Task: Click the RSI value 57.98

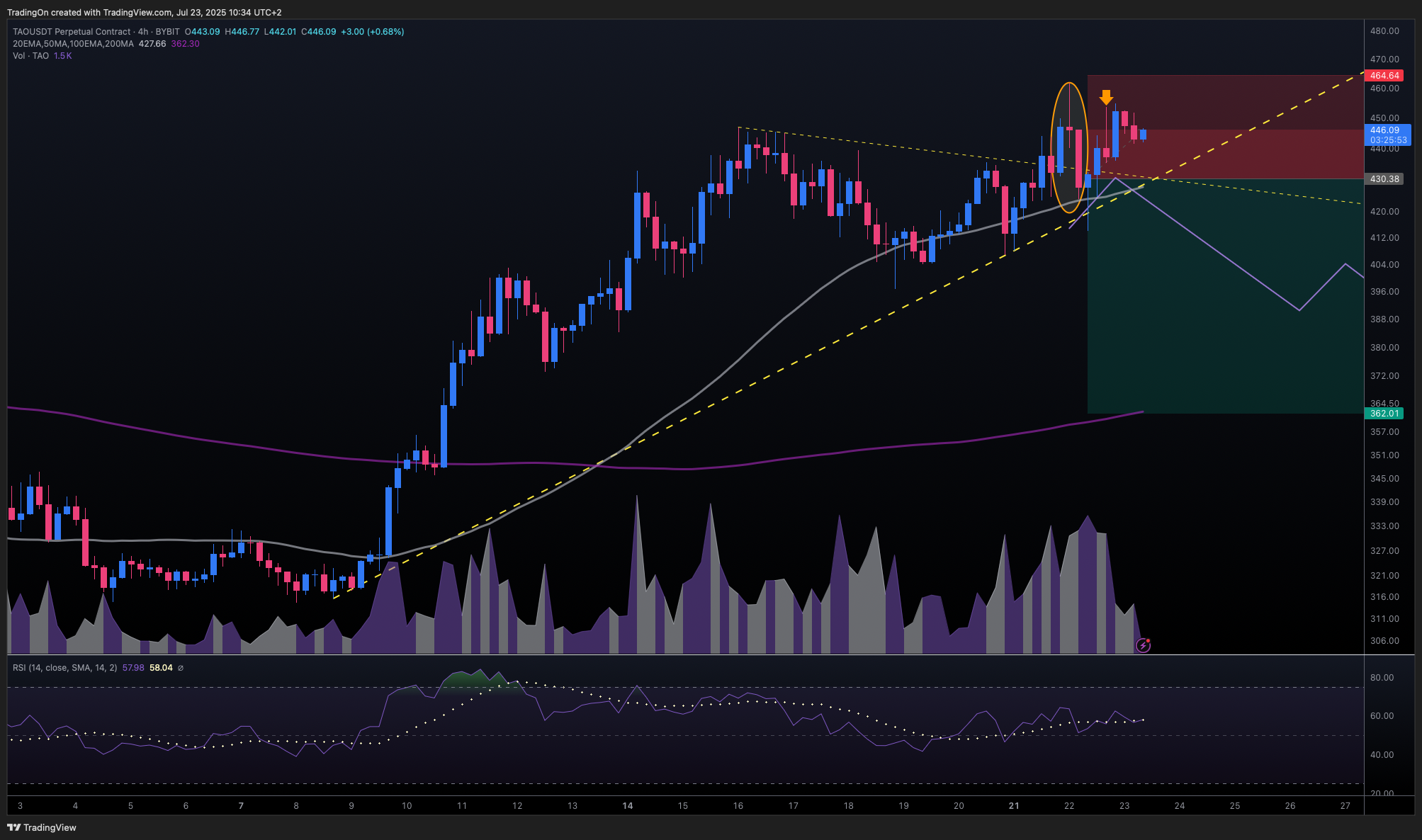Action: 133,668
